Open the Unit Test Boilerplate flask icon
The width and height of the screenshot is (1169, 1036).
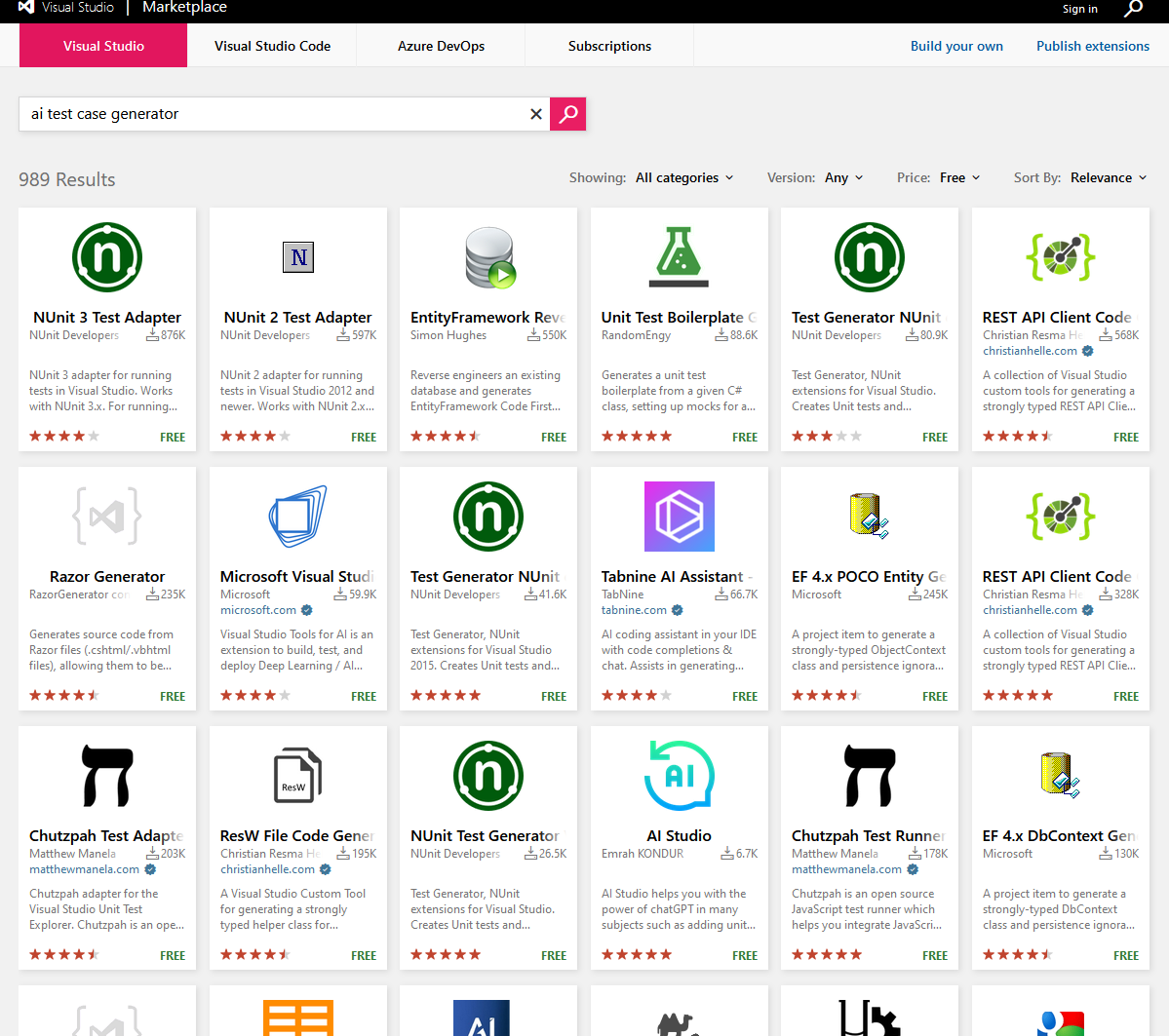[679, 257]
